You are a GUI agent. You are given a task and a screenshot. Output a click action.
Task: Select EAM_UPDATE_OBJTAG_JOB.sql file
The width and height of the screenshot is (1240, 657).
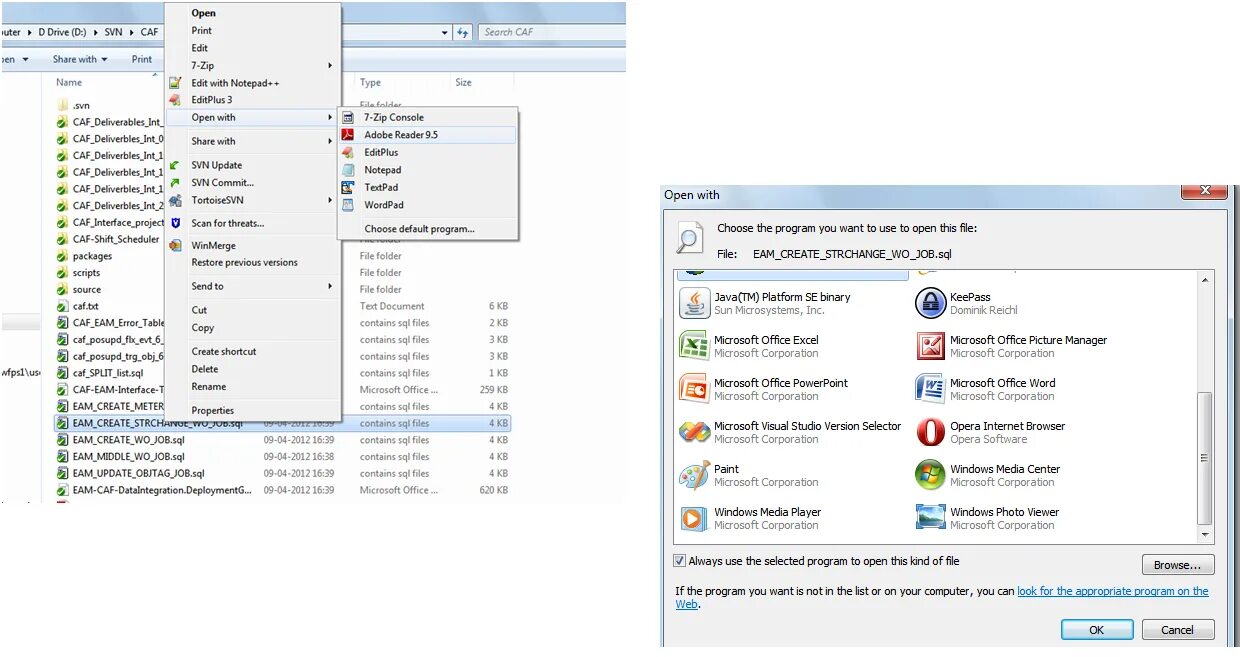tap(138, 474)
